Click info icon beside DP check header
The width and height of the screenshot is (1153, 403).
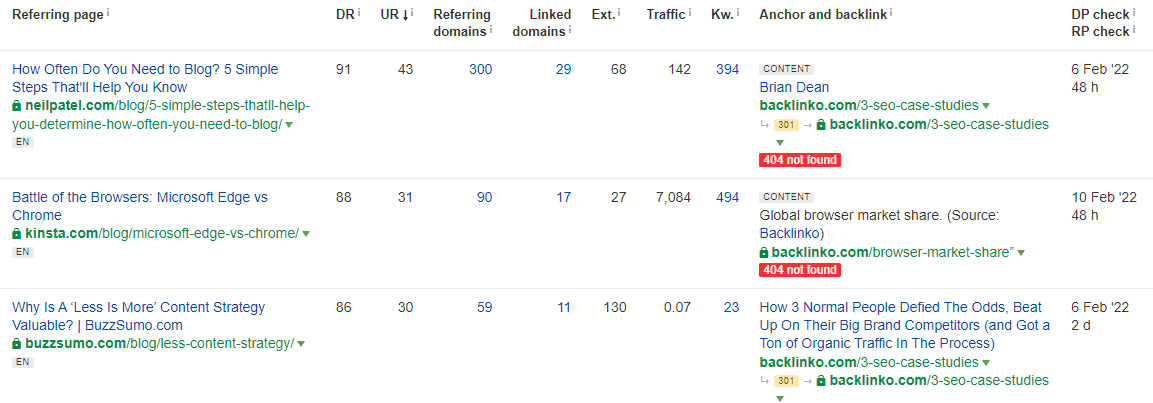click(1132, 13)
